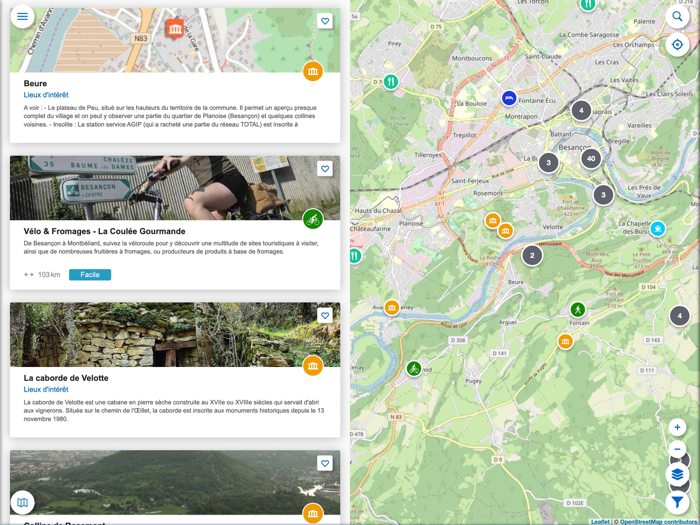The height and width of the screenshot is (525, 700).
Task: Zoom in the map with plus button
Action: [677, 427]
